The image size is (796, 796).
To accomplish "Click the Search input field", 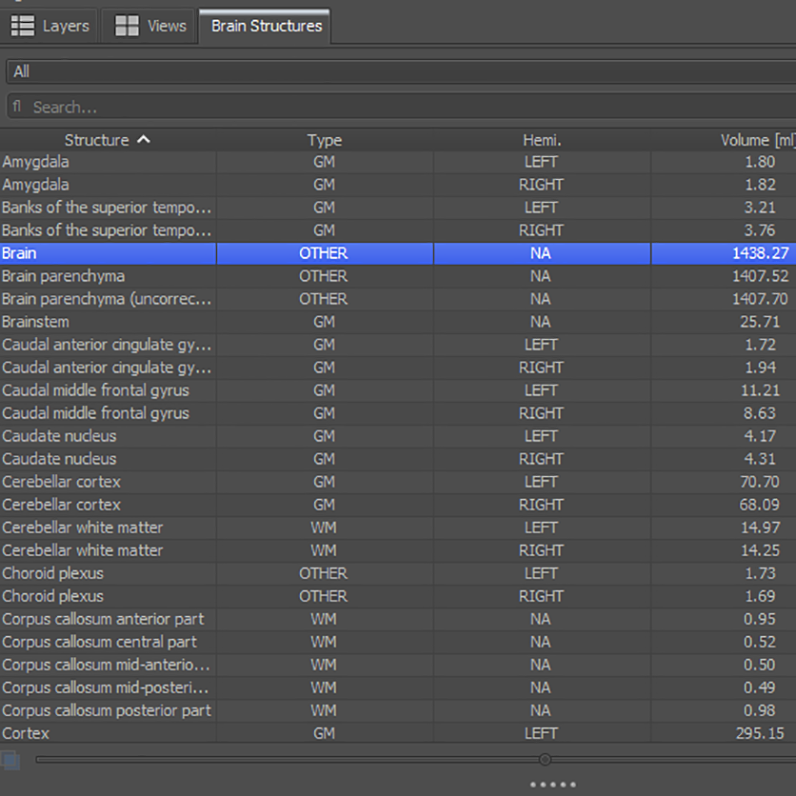I will click(x=401, y=107).
